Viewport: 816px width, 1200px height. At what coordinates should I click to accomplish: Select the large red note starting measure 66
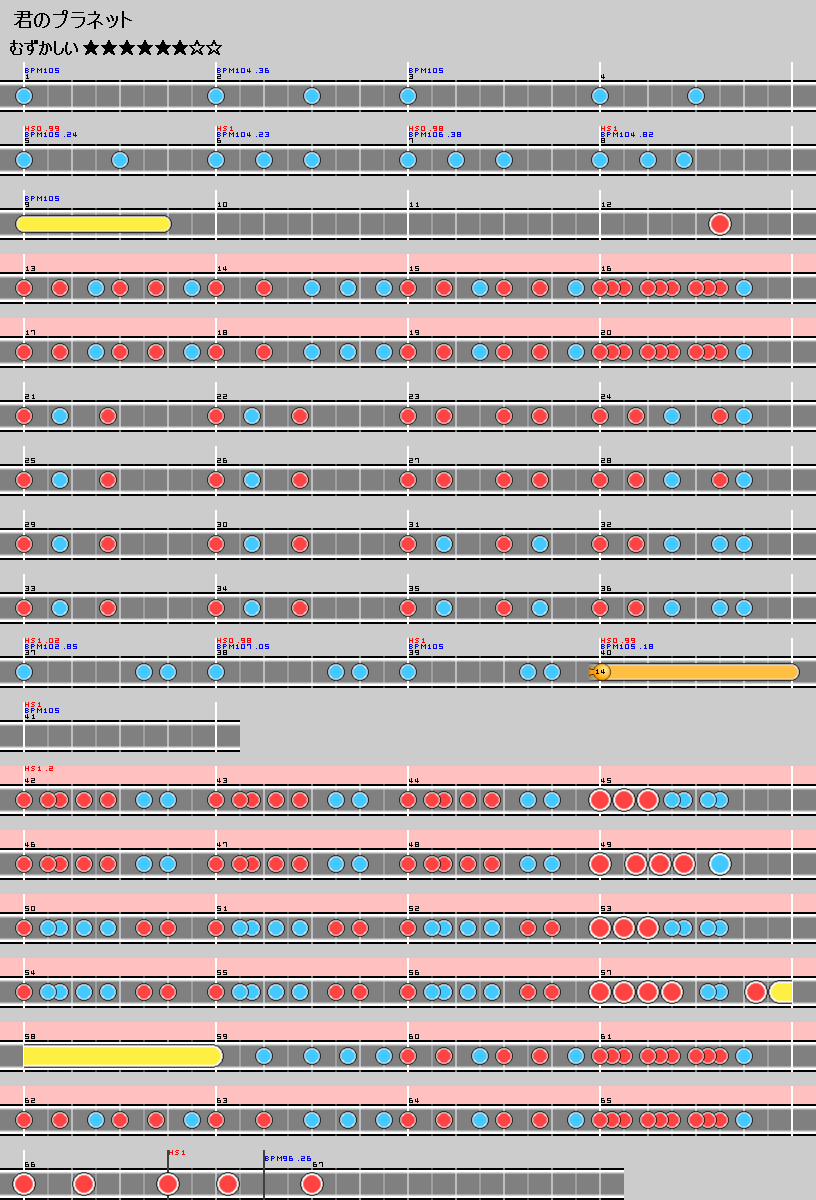pyautogui.click(x=24, y=1184)
